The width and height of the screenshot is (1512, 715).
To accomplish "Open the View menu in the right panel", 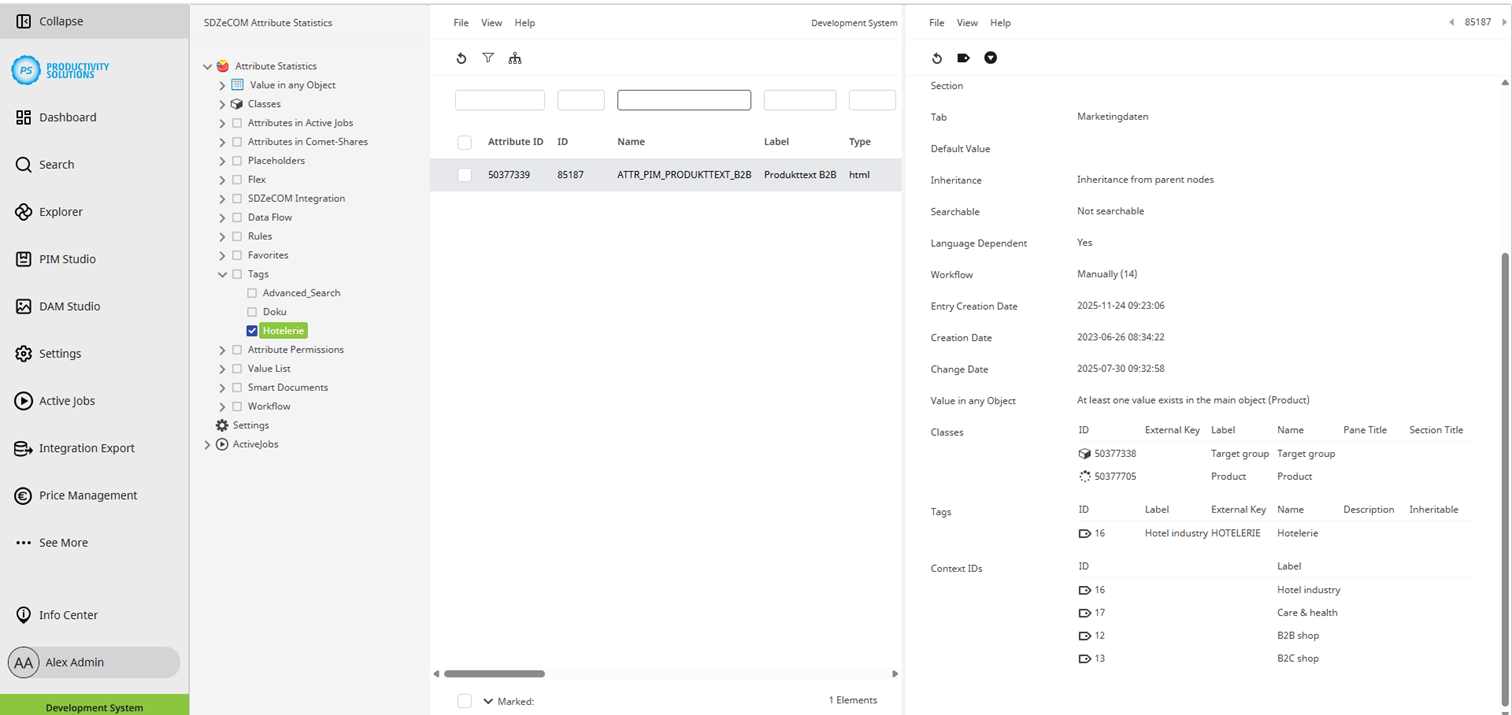I will 967,22.
